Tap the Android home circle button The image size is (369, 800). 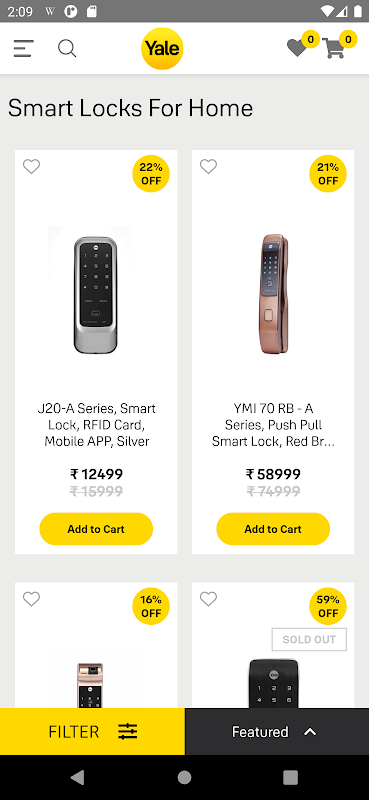tap(184, 777)
